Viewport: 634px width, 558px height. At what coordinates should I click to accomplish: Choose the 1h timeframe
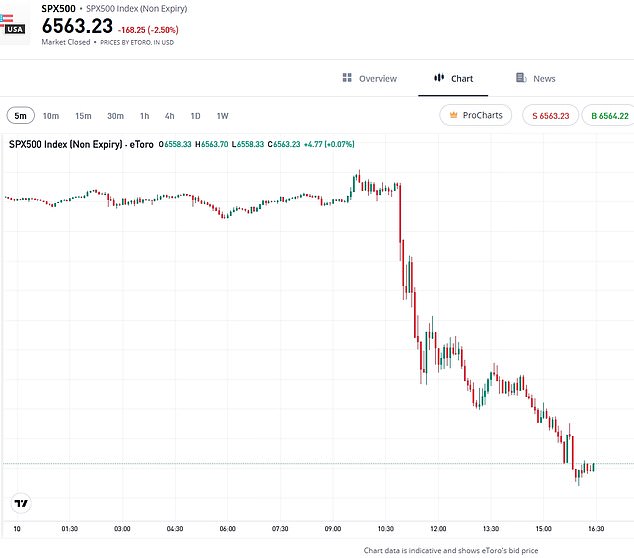145,115
